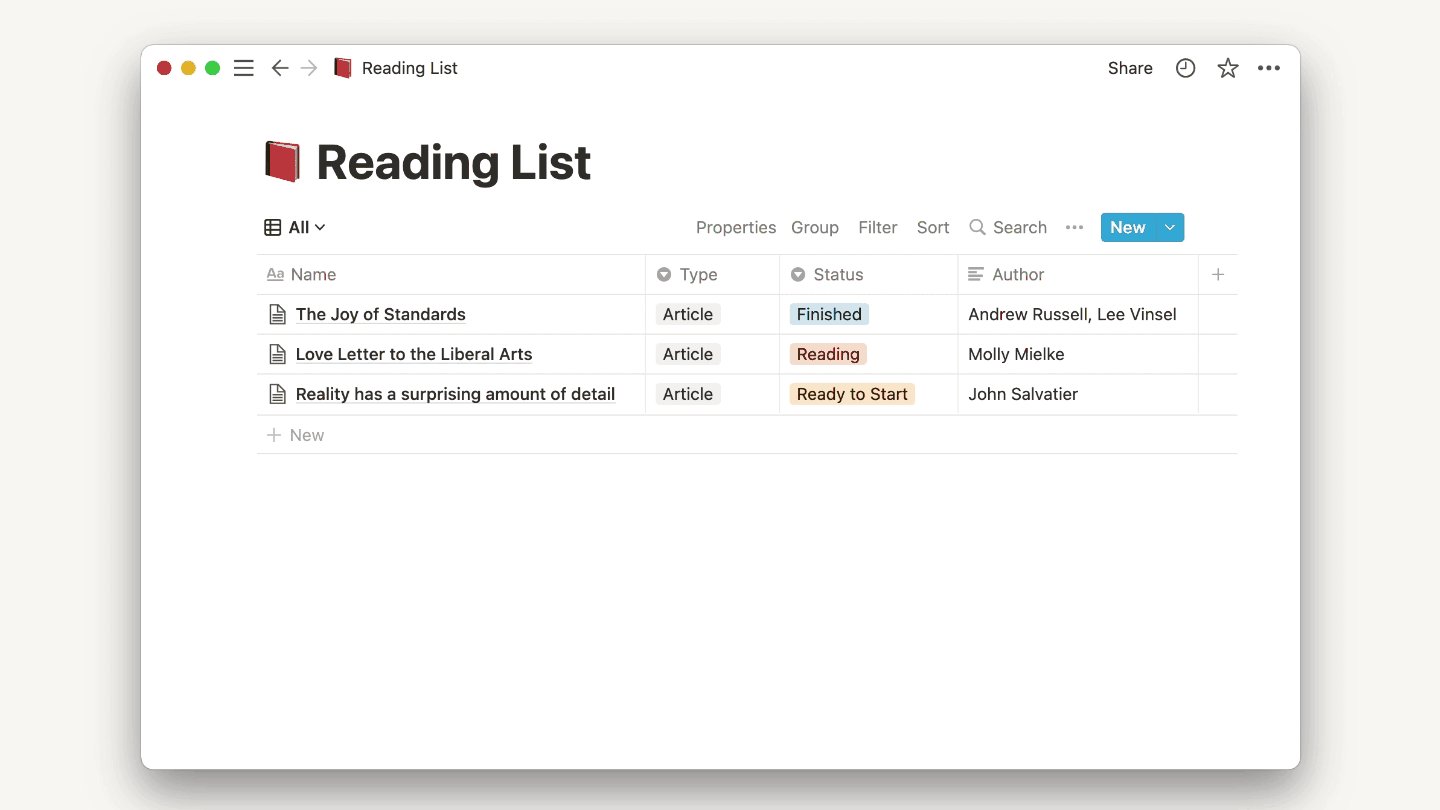Screen dimensions: 1440x810
Task: Open the Reality has a surprising amount of detail page
Action: tap(454, 394)
